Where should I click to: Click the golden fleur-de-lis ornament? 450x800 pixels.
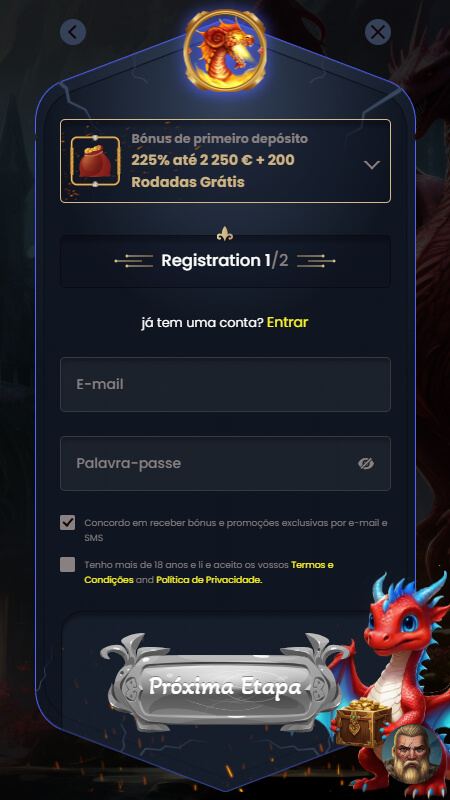point(225,235)
